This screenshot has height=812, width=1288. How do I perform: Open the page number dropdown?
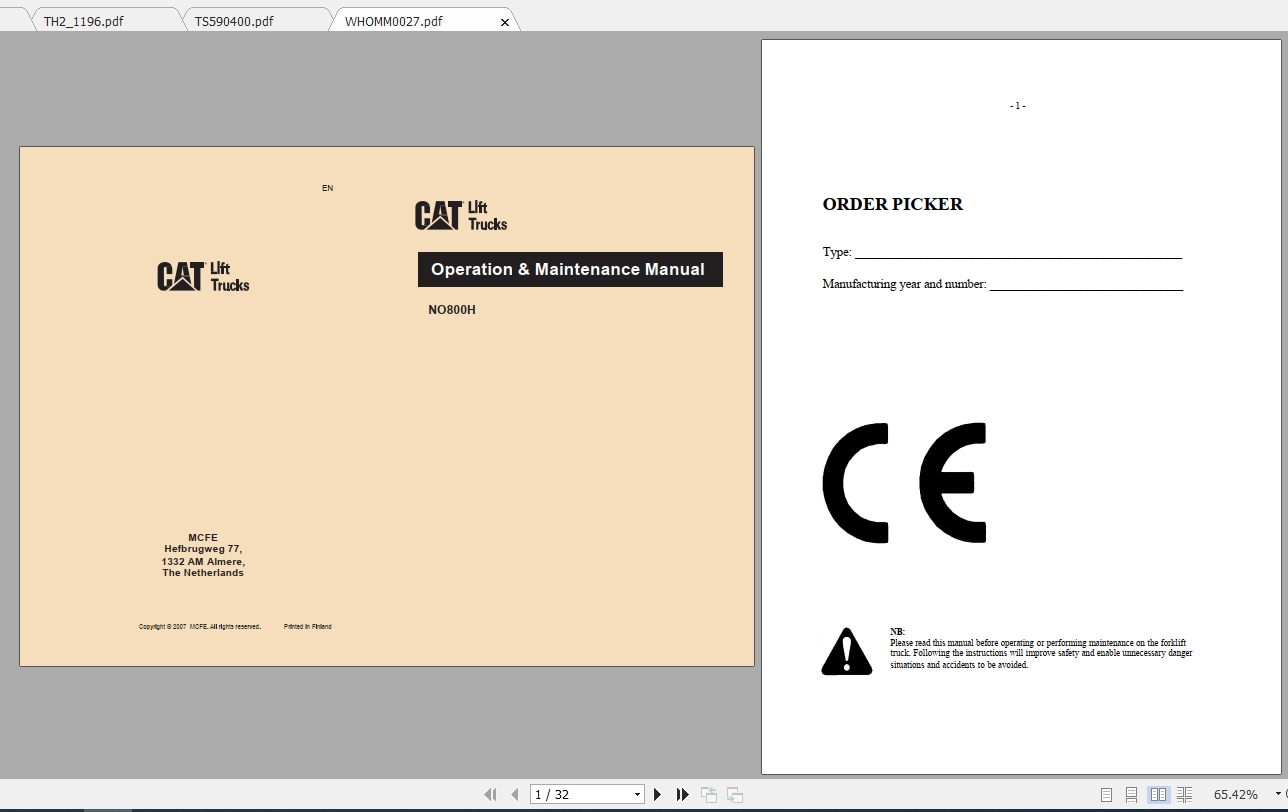(637, 793)
